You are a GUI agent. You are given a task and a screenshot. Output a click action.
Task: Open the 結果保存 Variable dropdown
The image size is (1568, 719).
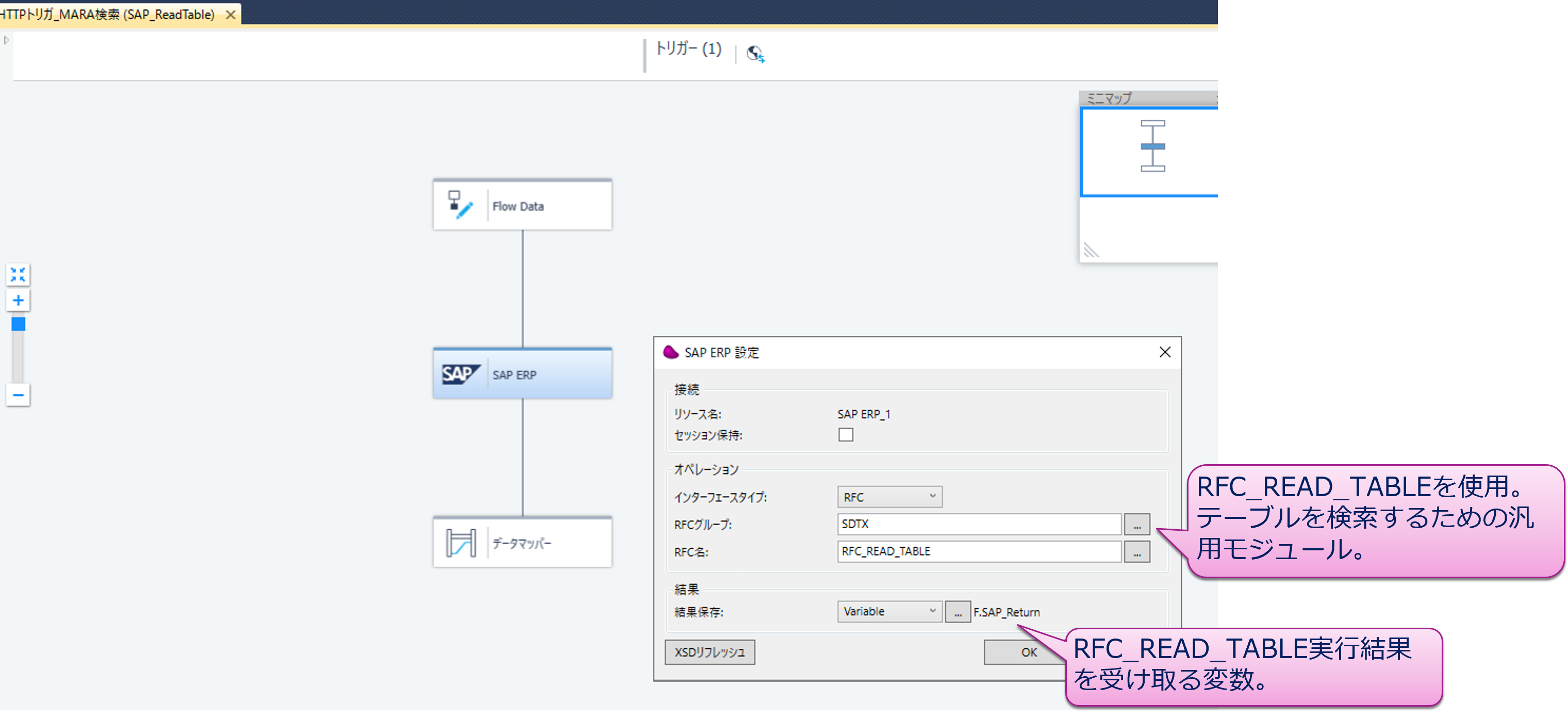tap(889, 611)
